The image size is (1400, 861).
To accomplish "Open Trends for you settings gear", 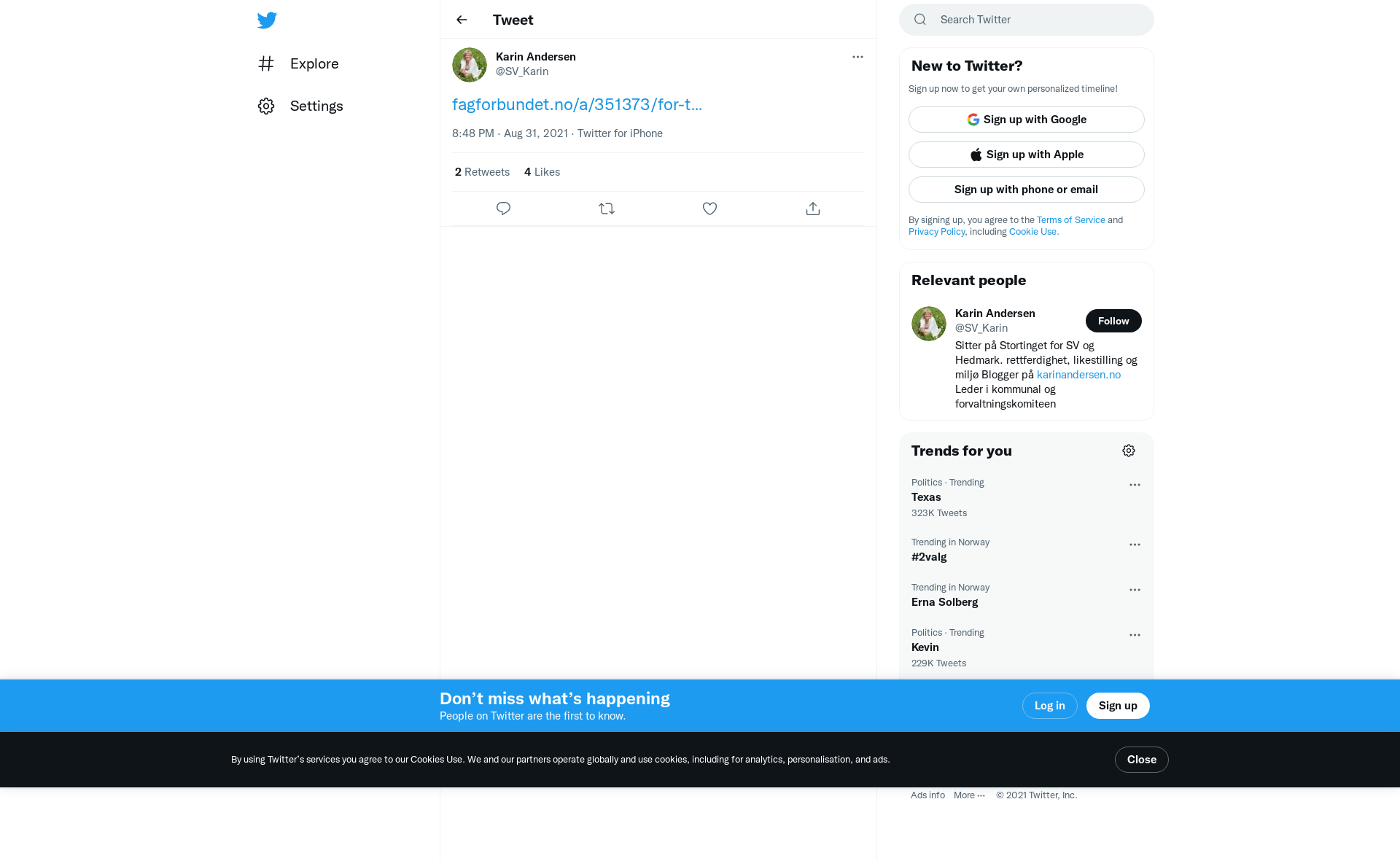I will (1129, 451).
